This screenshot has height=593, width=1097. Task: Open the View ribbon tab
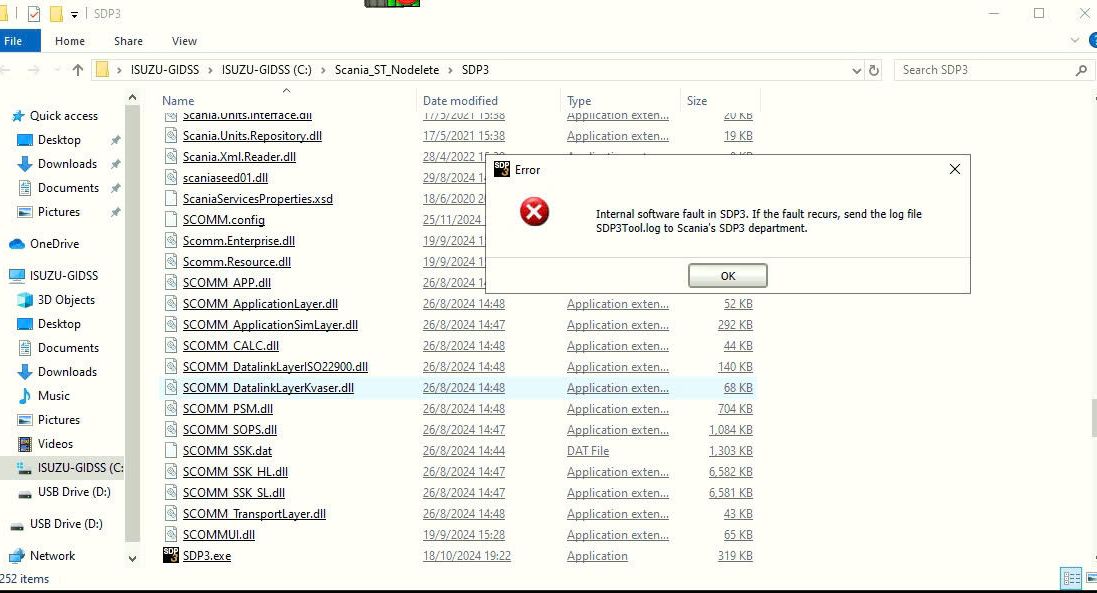coord(184,41)
